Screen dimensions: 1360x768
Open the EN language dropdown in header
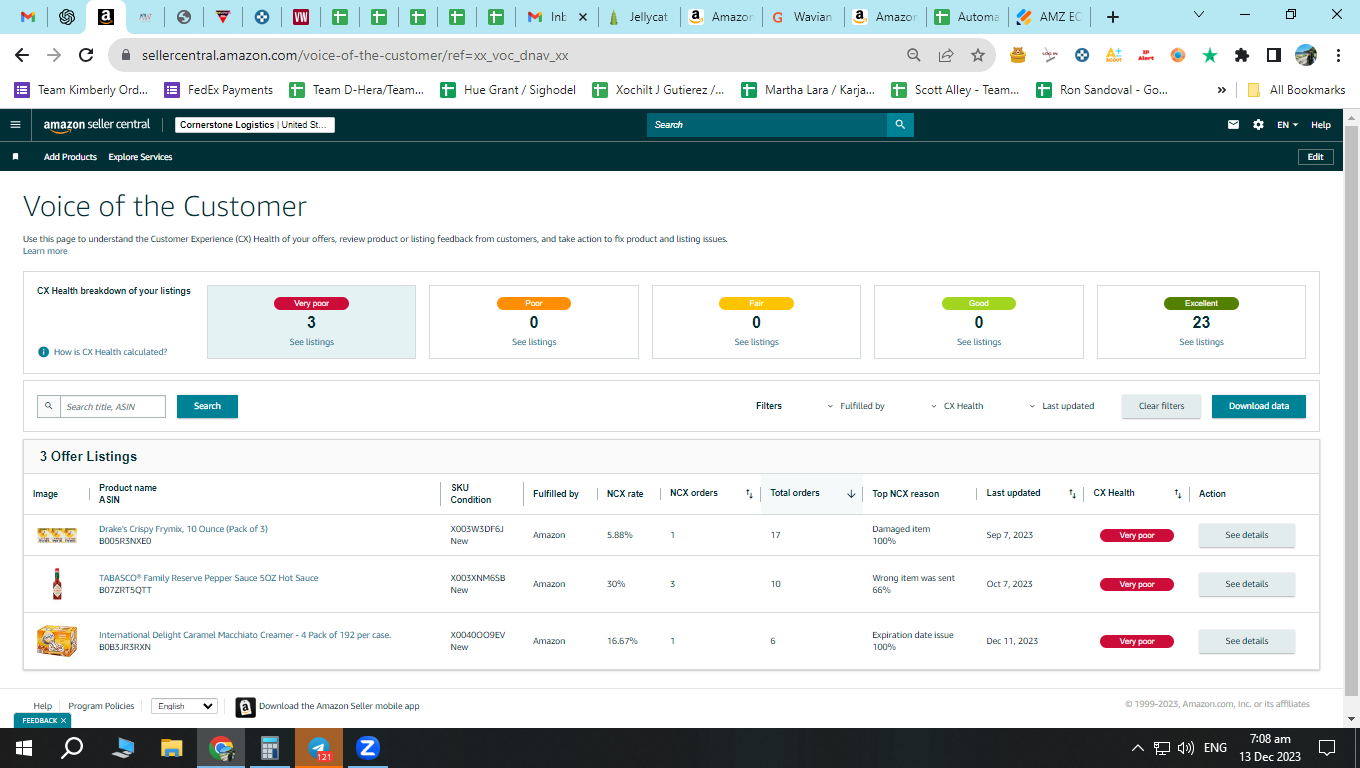pyautogui.click(x=1288, y=125)
